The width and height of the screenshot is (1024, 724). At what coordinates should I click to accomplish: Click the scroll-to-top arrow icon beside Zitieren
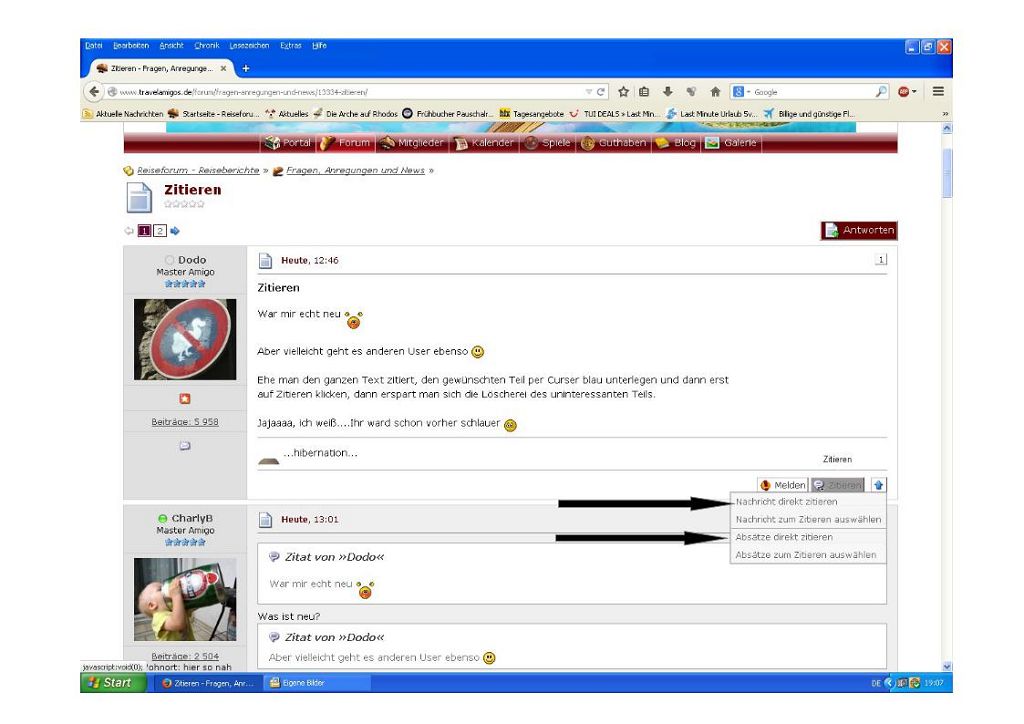pos(879,485)
